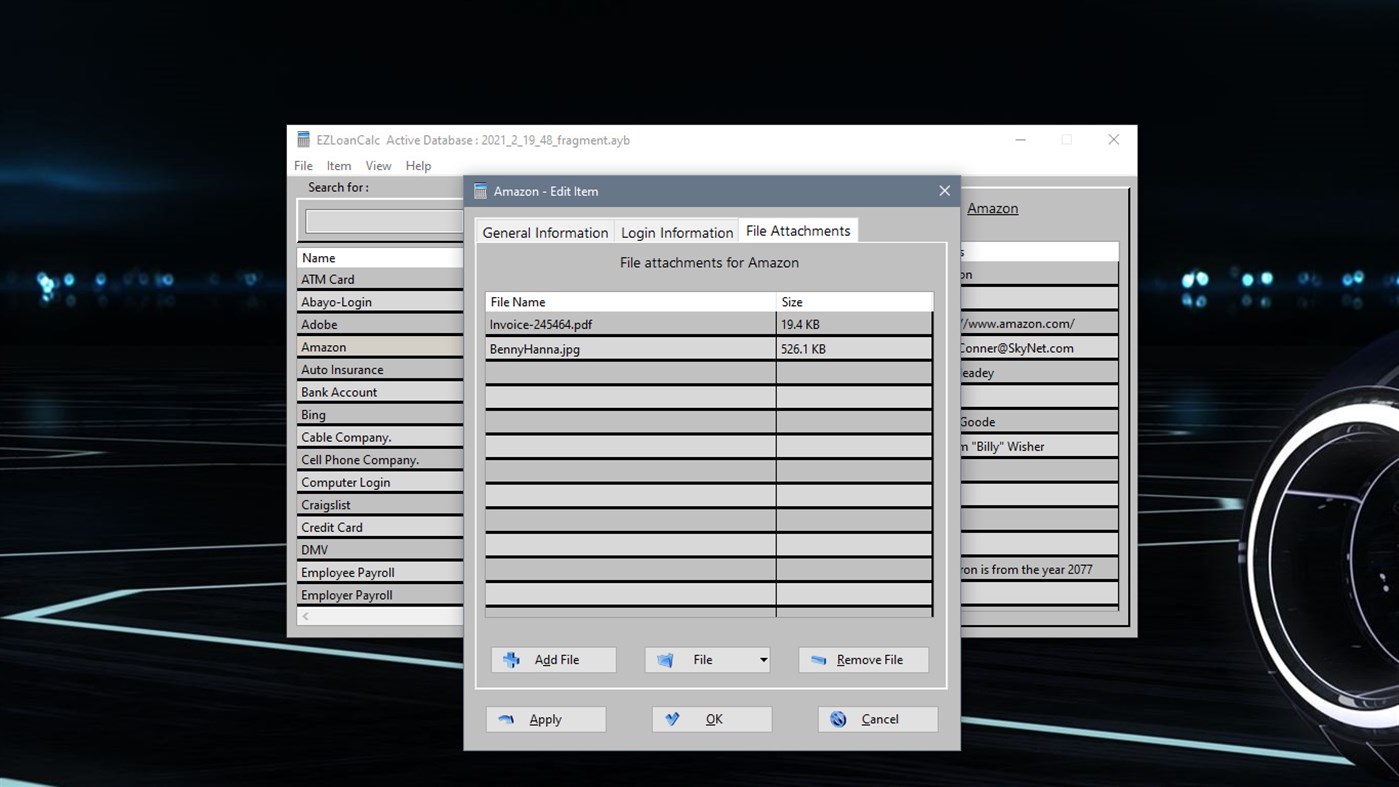The image size is (1399, 787).
Task: Switch to the General Information tab
Action: (x=545, y=232)
